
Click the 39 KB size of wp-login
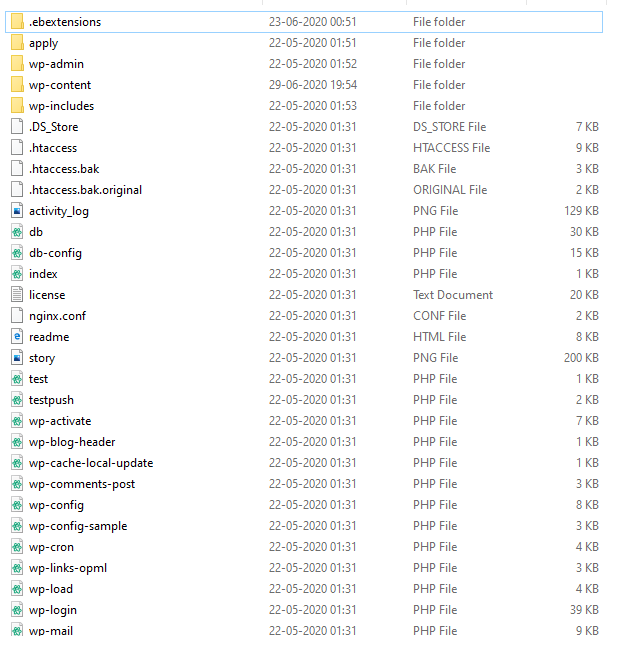tap(584, 609)
